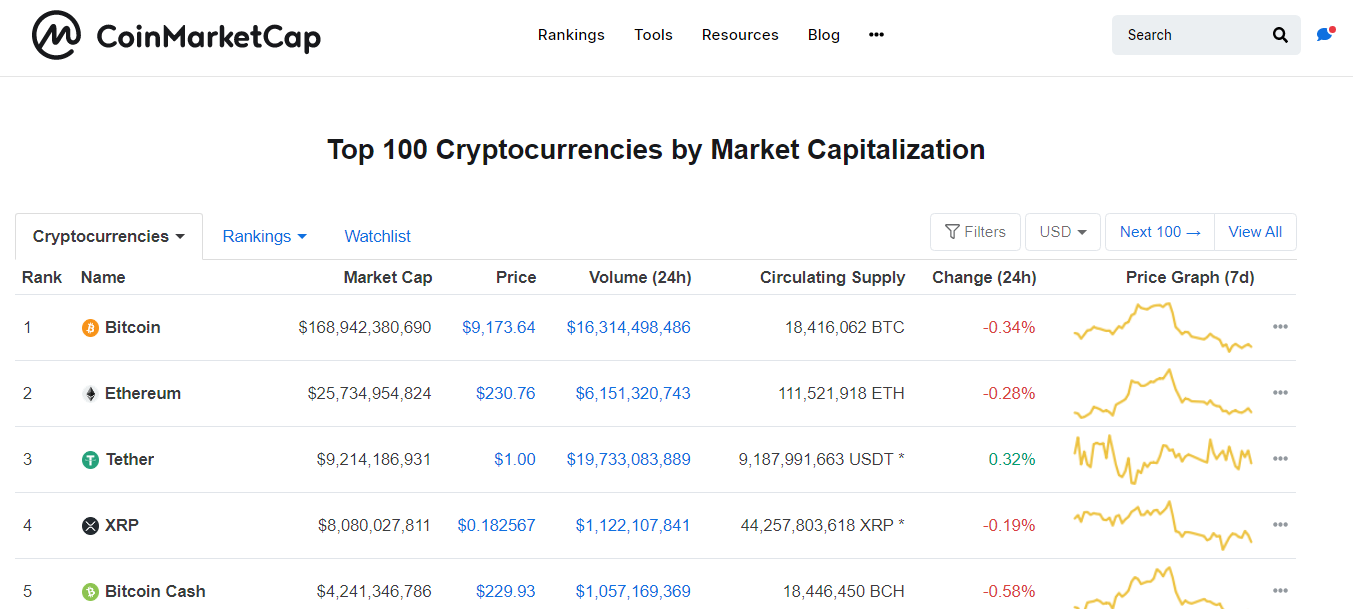Screen dimensions: 1353x609
Task: Open the View All link
Action: (1255, 231)
